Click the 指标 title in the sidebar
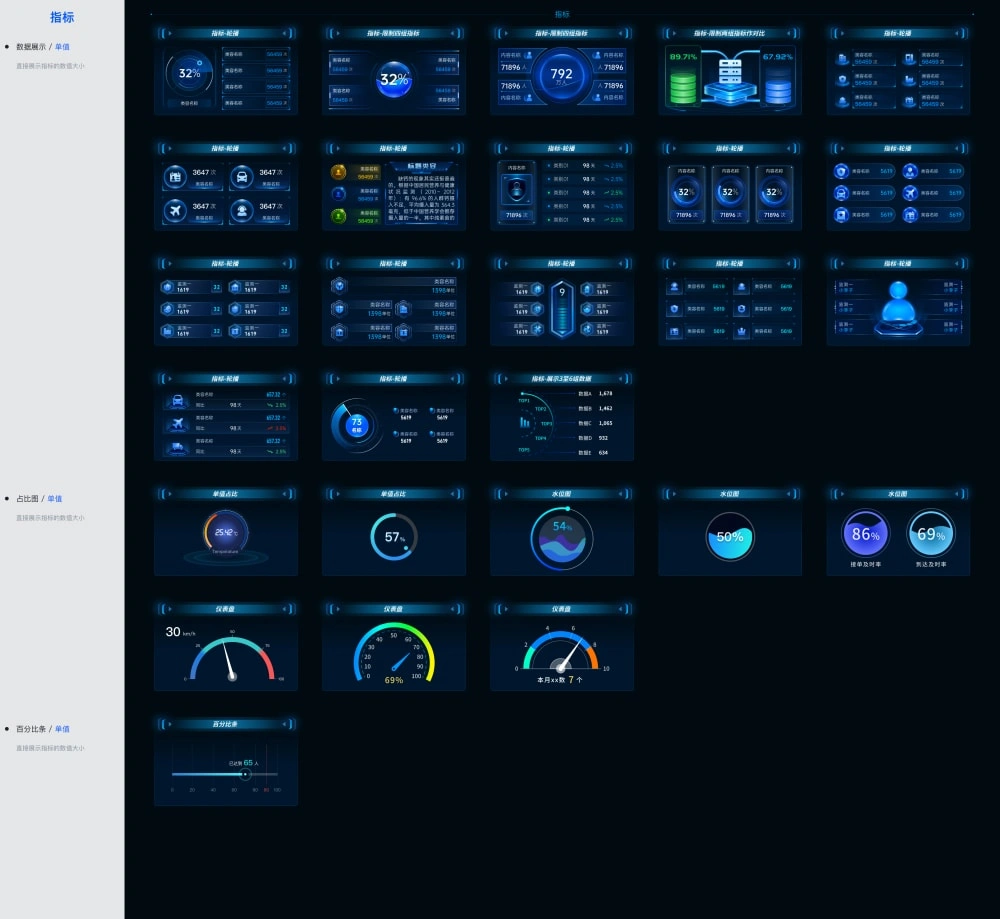Screen dimensions: 1000x919 pyautogui.click(x=62, y=17)
